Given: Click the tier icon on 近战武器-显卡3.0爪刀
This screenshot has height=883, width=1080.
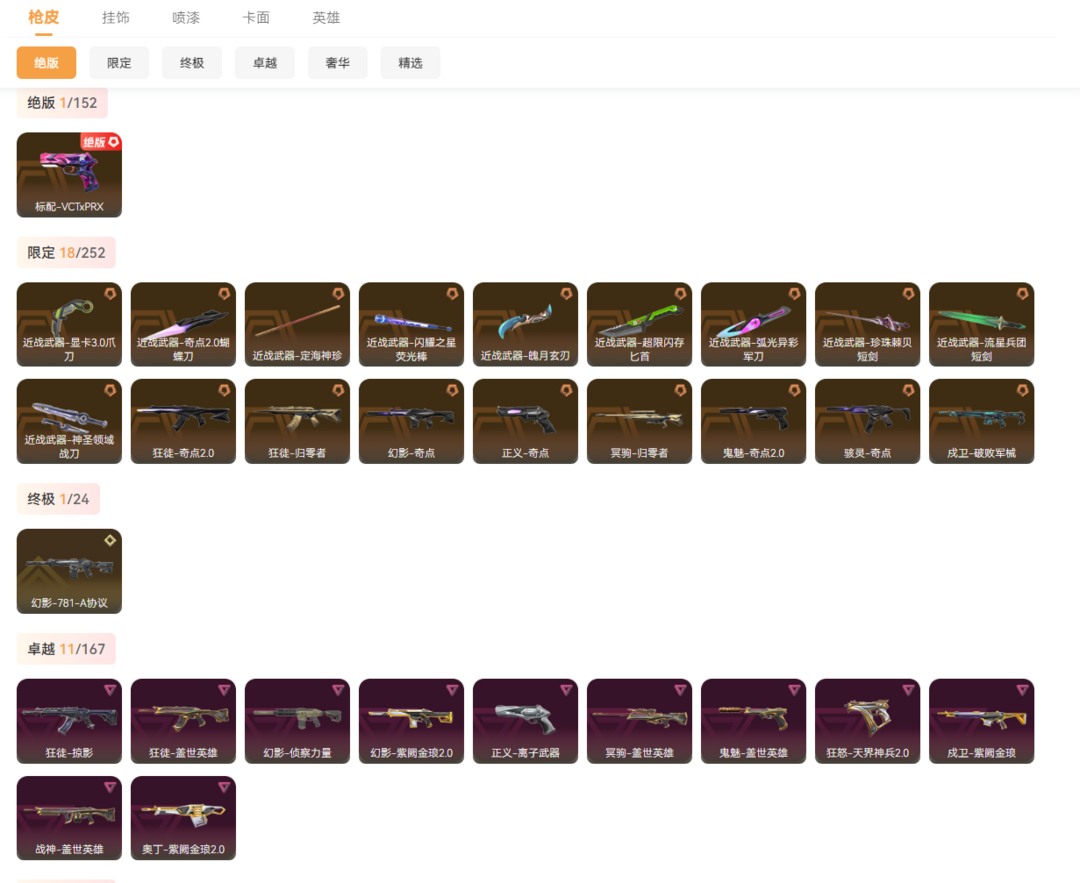Looking at the screenshot, I should pyautogui.click(x=110, y=294).
